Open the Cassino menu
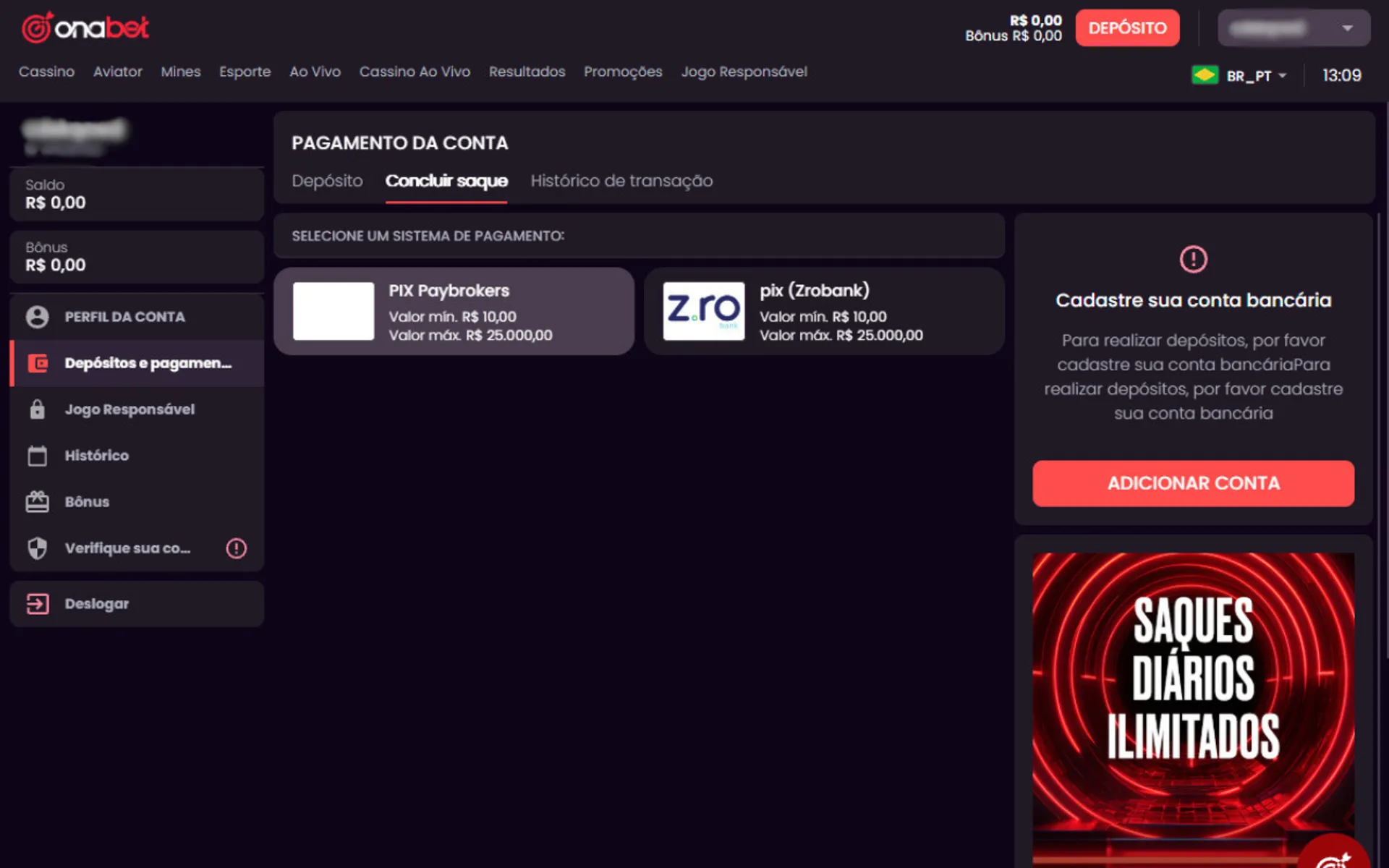The width and height of the screenshot is (1389, 868). [x=46, y=72]
